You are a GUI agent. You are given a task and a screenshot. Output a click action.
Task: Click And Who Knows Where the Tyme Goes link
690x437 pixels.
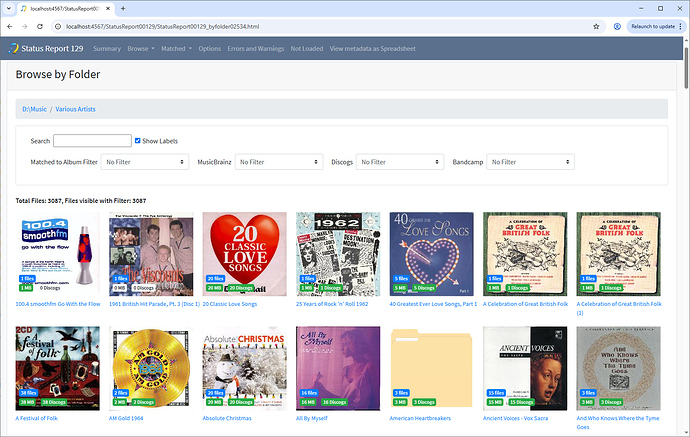click(x=618, y=422)
